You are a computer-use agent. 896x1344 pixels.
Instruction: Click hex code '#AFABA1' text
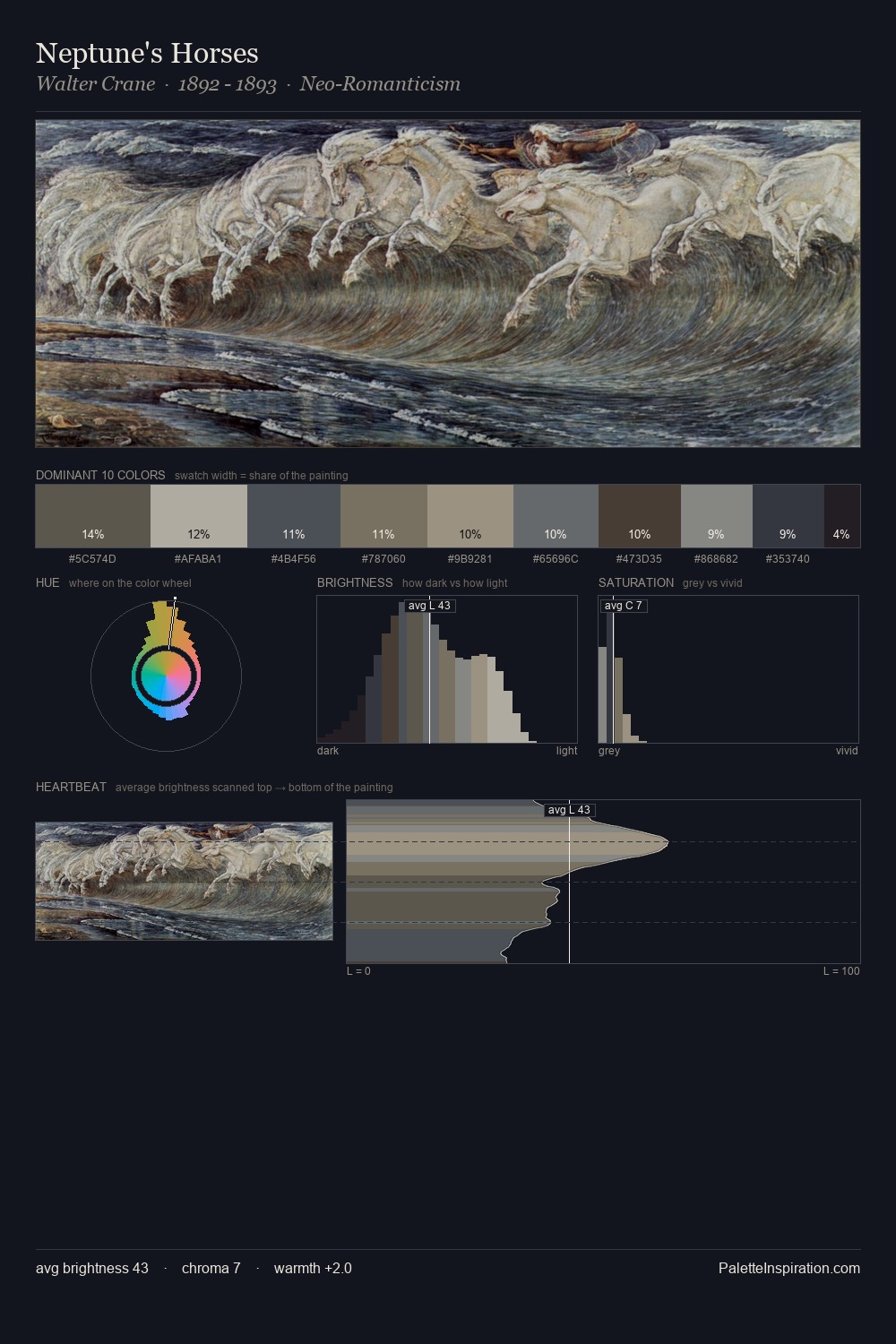point(198,559)
